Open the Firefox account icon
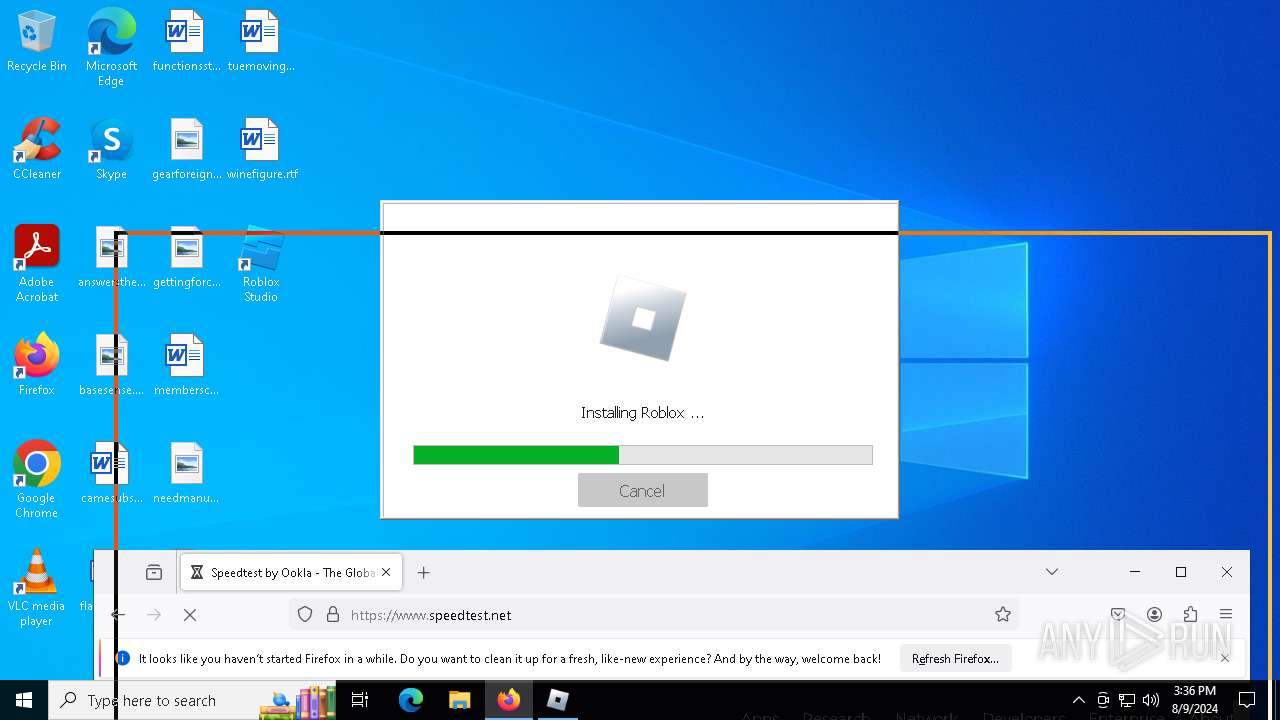The height and width of the screenshot is (720, 1280). pos(1154,615)
